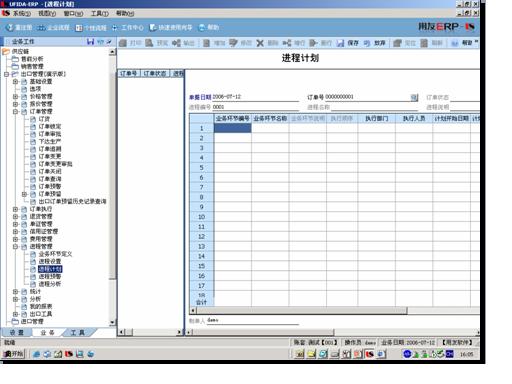
Task: Expand the 统计 tree node
Action: 15,292
